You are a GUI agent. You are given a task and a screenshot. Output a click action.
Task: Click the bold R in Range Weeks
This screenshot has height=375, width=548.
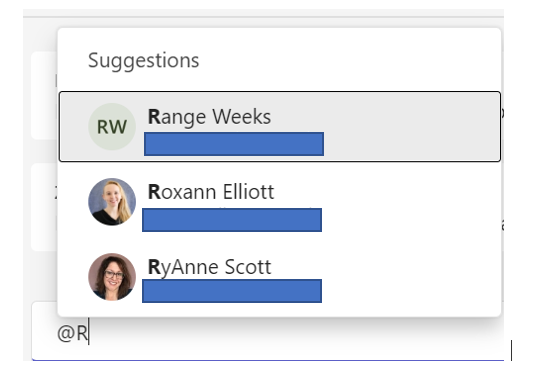click(154, 116)
